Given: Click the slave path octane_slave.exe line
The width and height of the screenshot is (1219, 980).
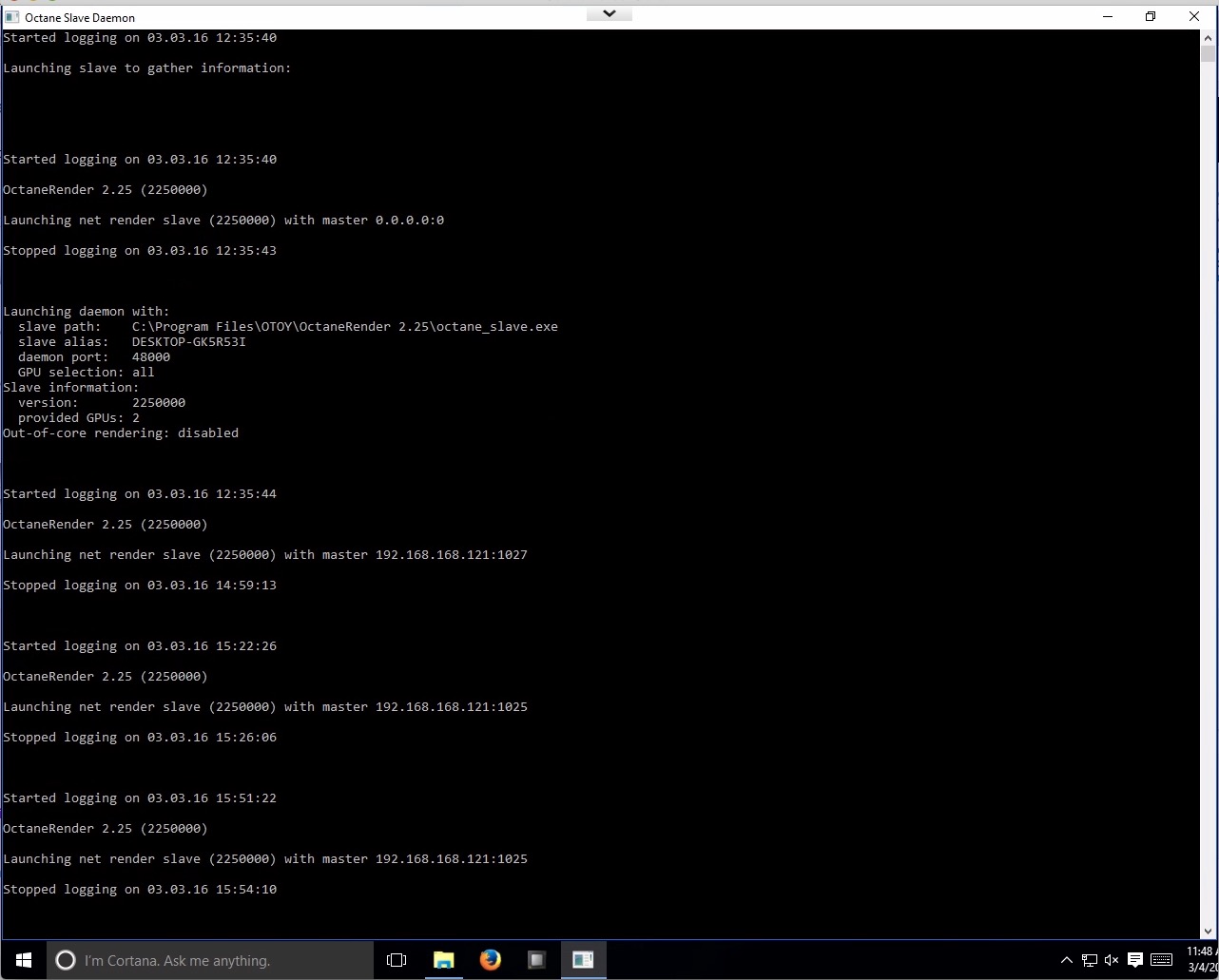Looking at the screenshot, I should [288, 327].
